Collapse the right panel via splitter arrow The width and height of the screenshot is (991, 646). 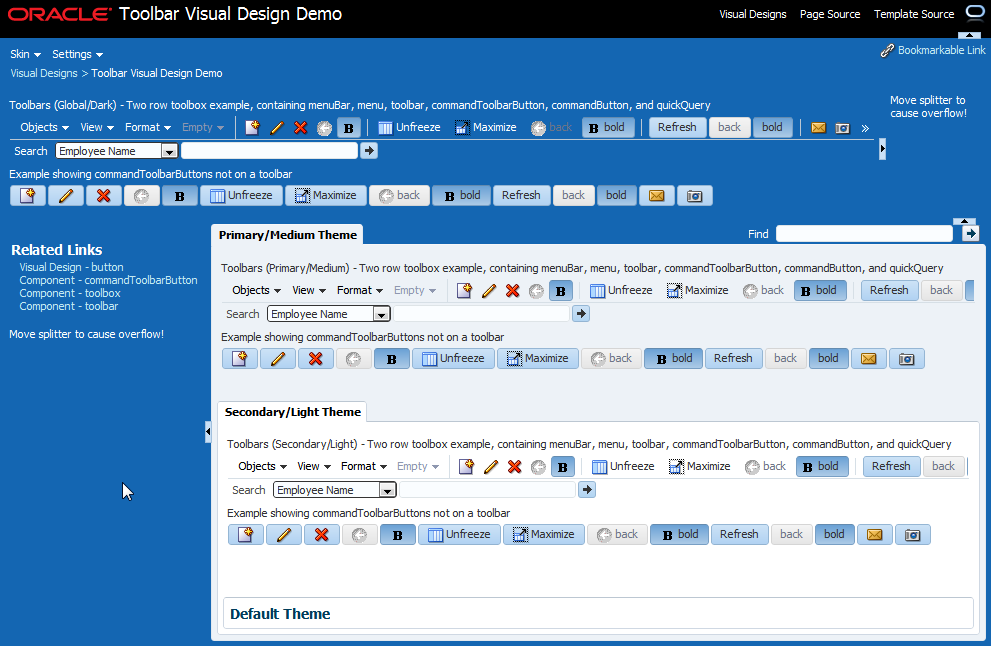(882, 149)
